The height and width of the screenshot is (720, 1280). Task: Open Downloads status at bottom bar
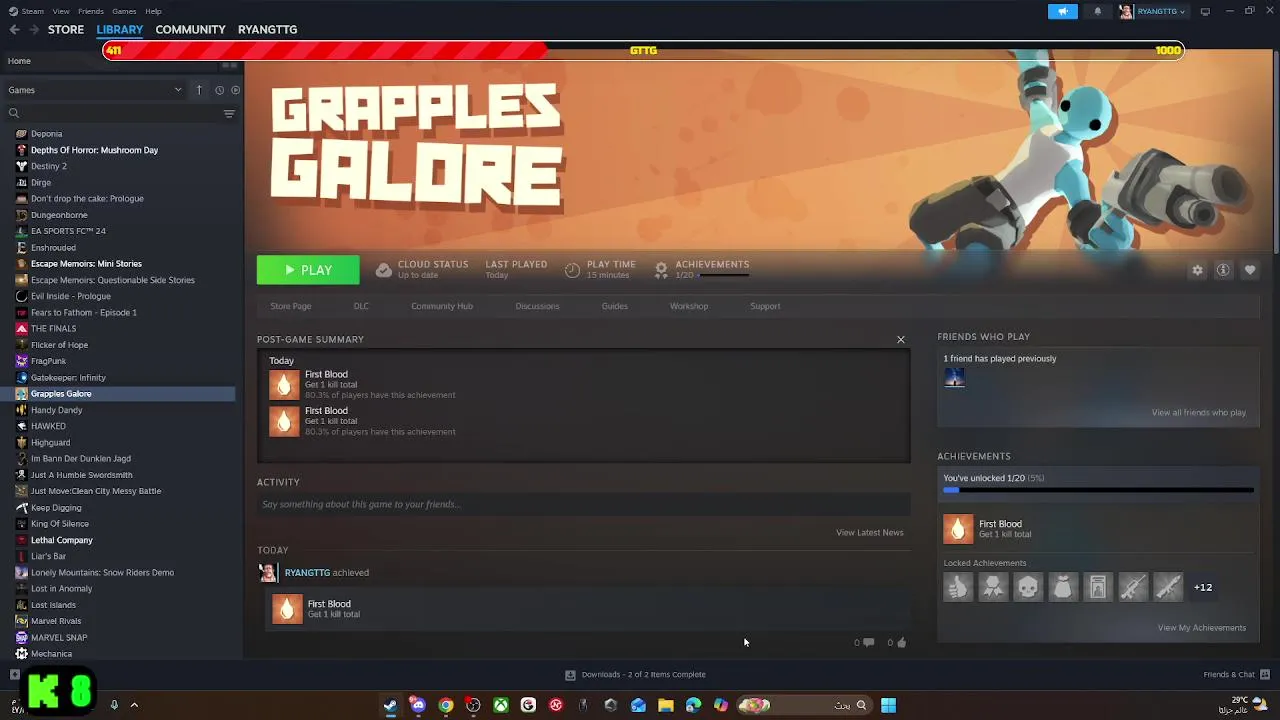(x=635, y=674)
